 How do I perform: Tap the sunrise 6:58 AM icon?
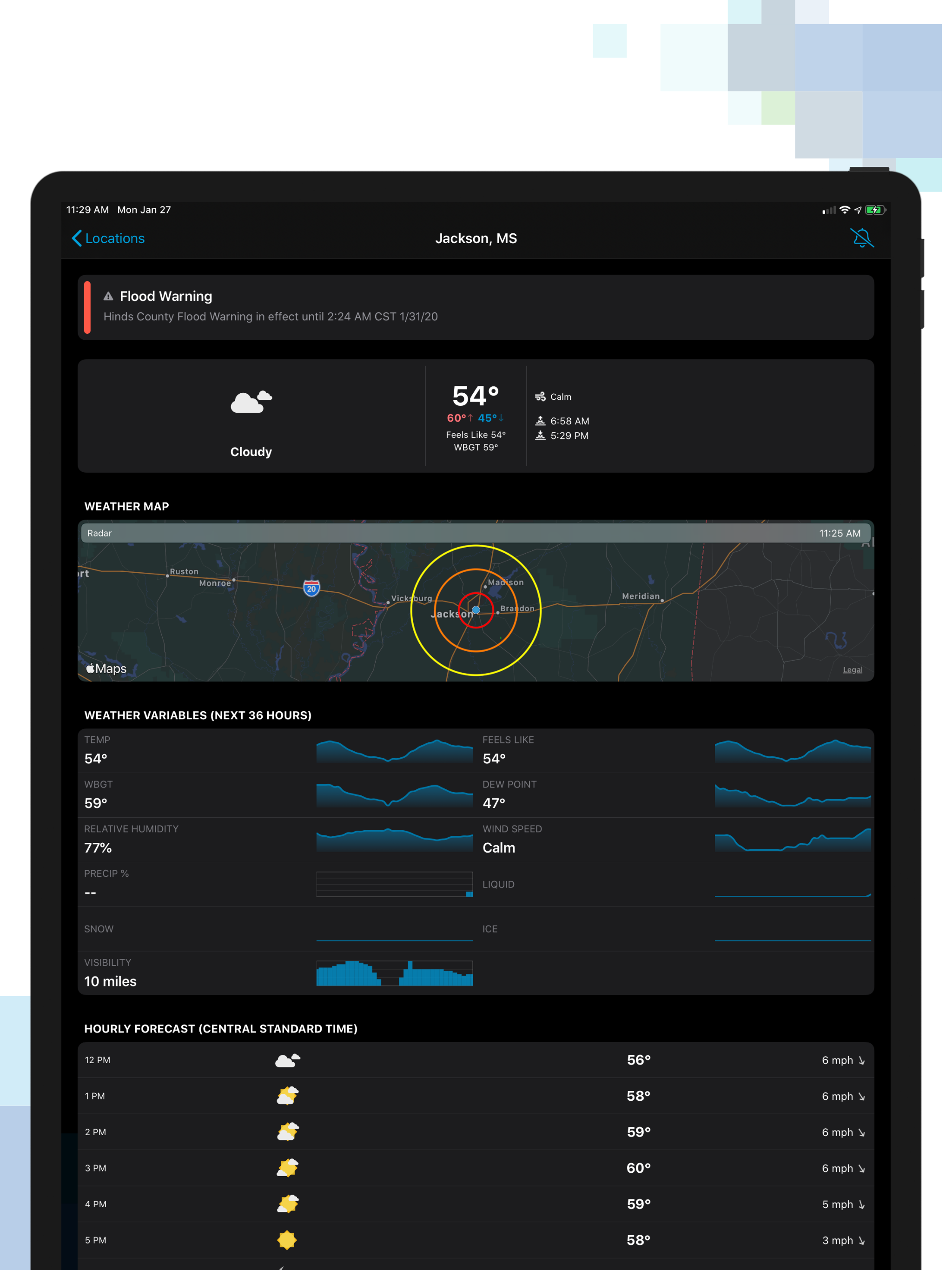coord(540,421)
